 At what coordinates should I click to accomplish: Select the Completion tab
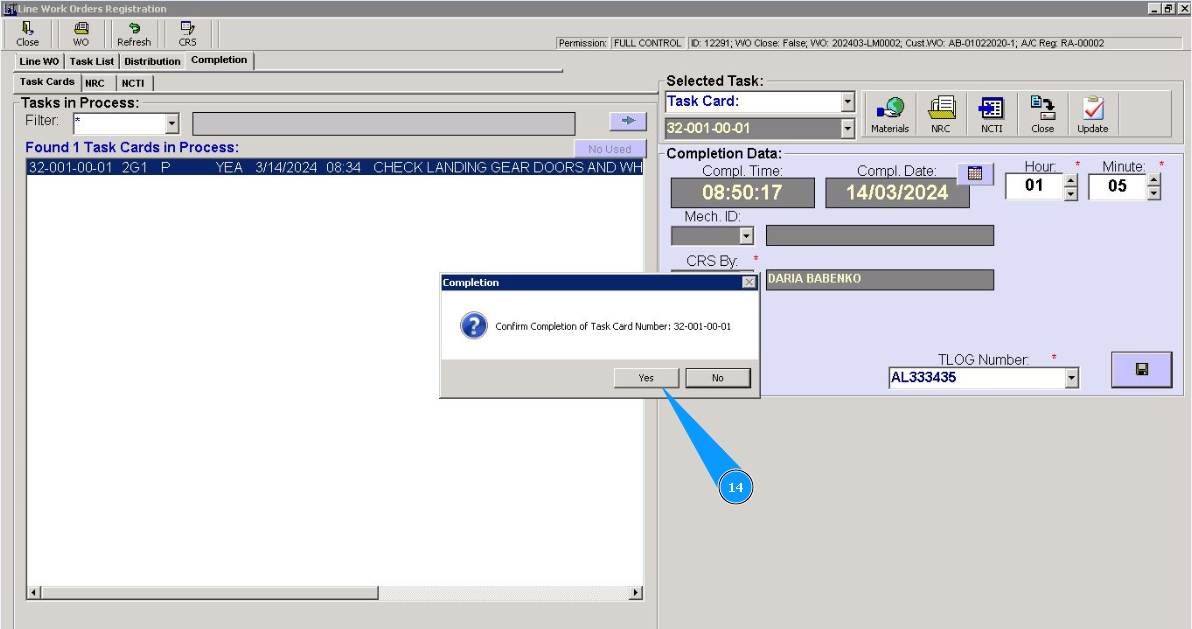[219, 60]
